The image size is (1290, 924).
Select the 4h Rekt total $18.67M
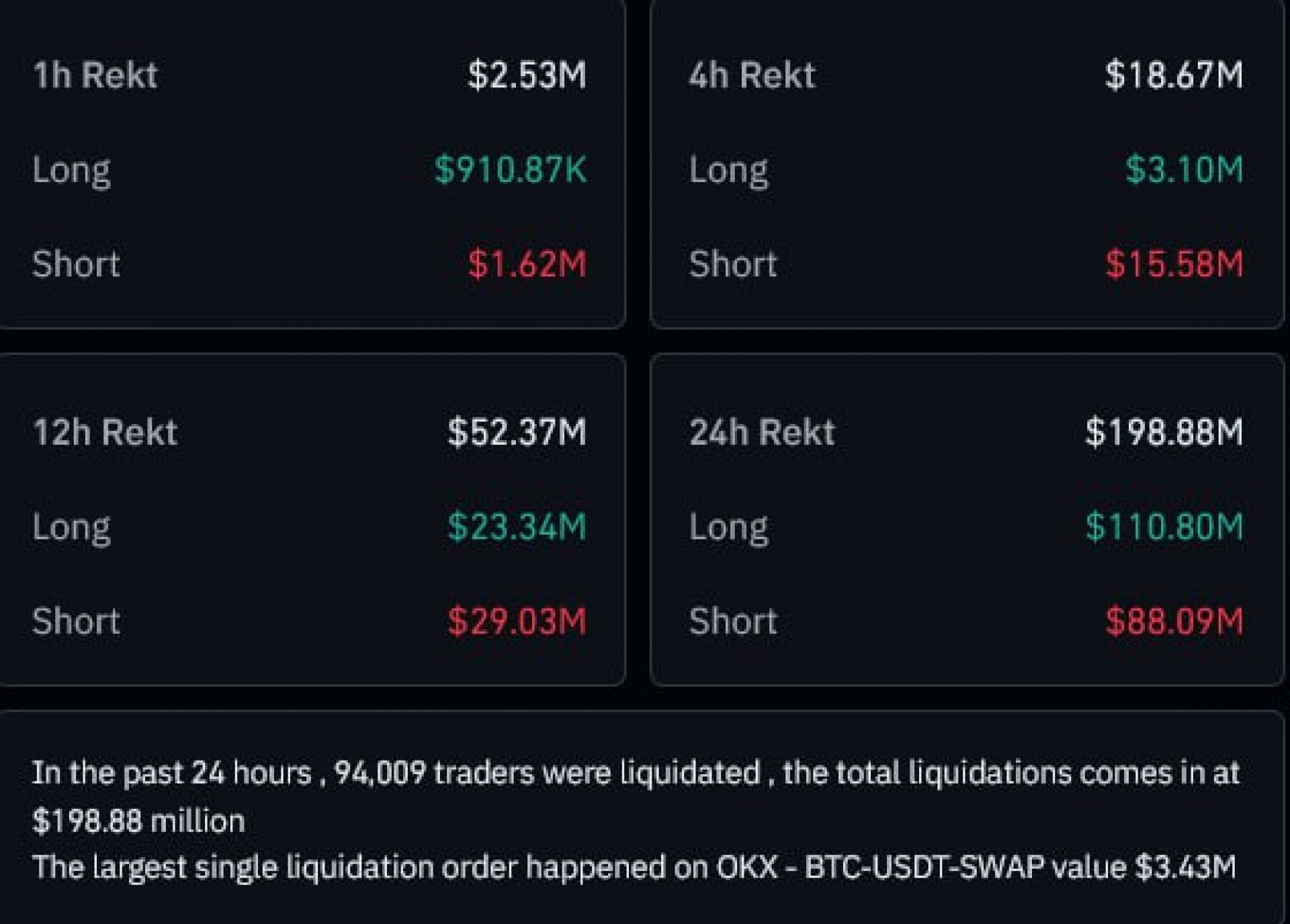1174,75
